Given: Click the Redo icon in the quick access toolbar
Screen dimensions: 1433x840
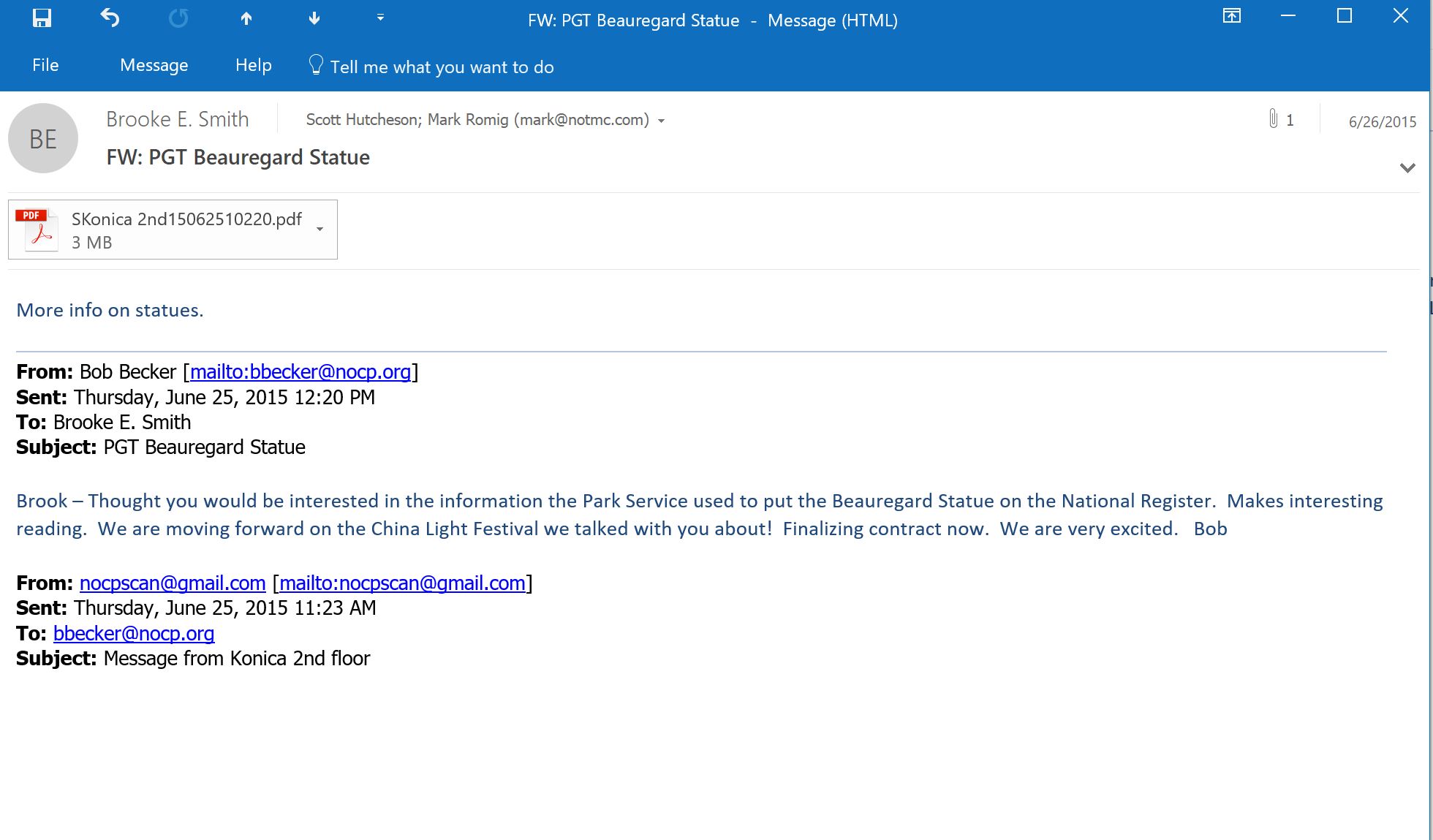Looking at the screenshot, I should point(178,18).
